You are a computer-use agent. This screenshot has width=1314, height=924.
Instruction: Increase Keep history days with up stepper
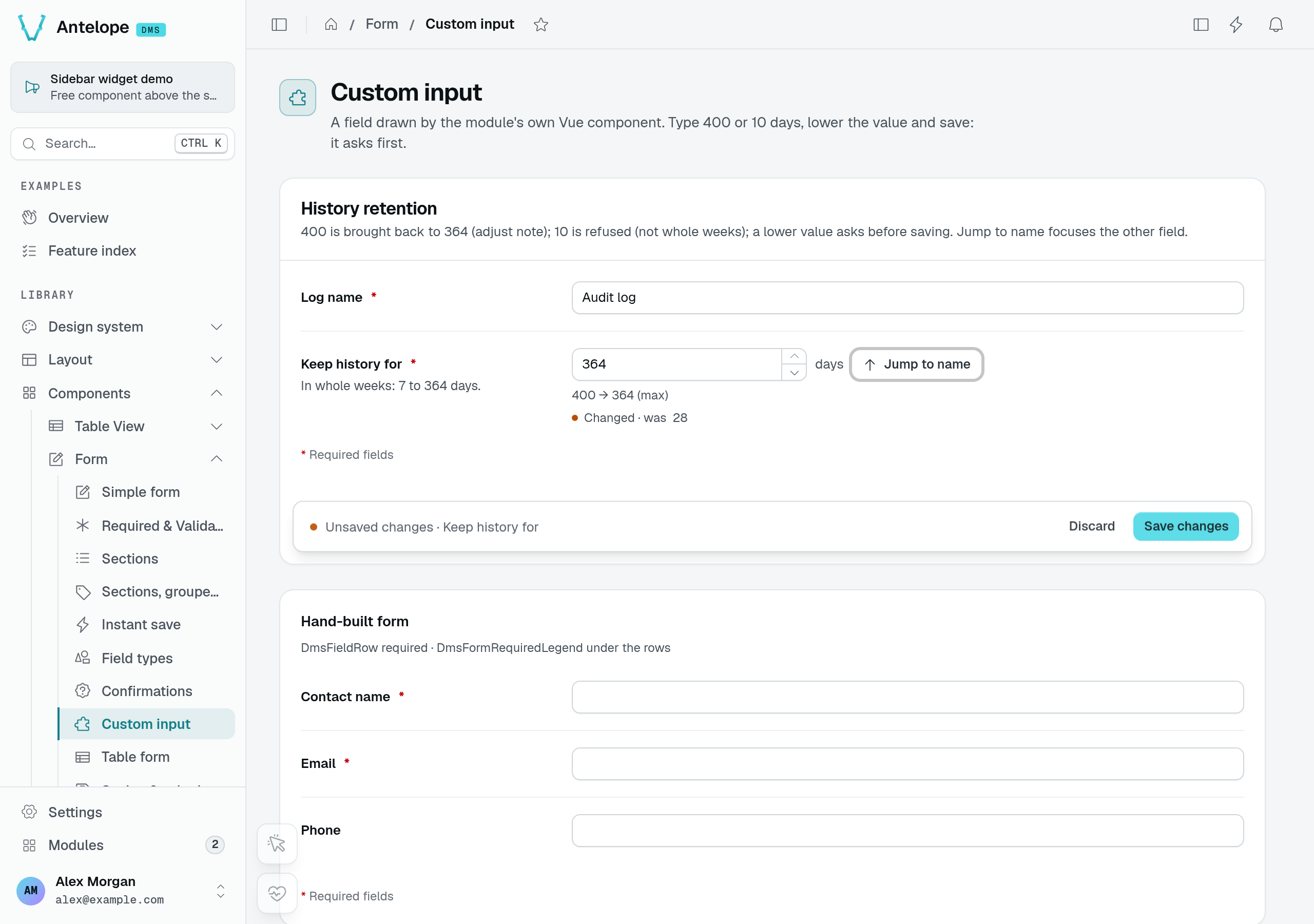click(795, 356)
